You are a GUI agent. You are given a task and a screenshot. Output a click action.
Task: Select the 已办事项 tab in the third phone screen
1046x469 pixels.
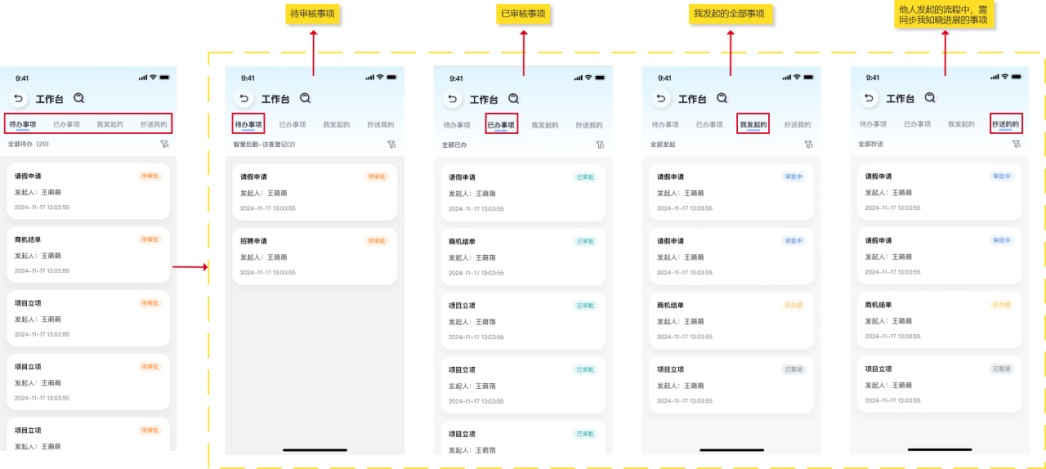[x=500, y=125]
